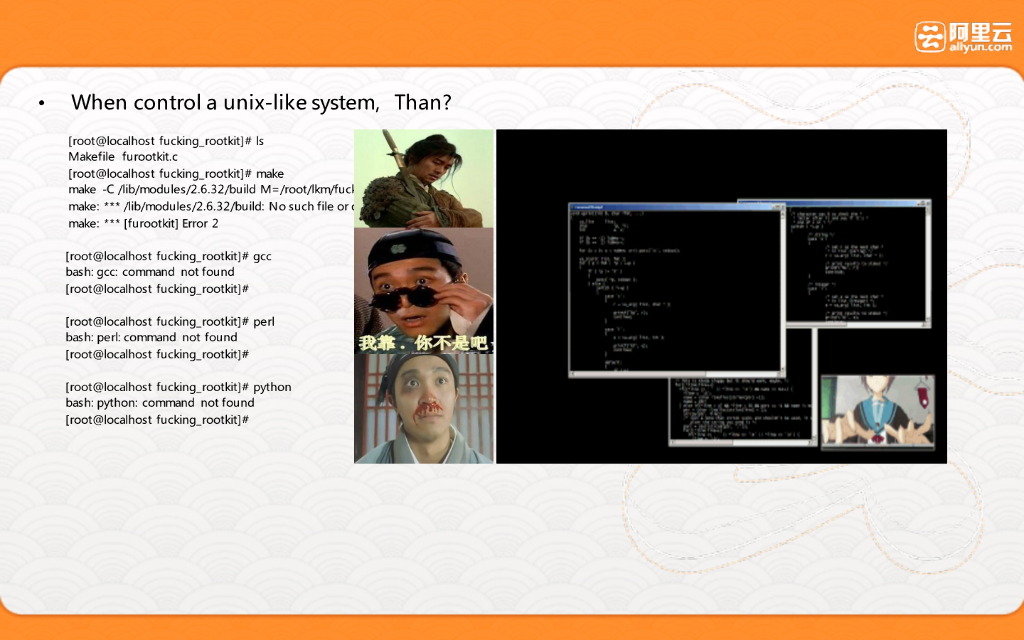
Task: Click the top photo of man with sword
Action: (424, 178)
